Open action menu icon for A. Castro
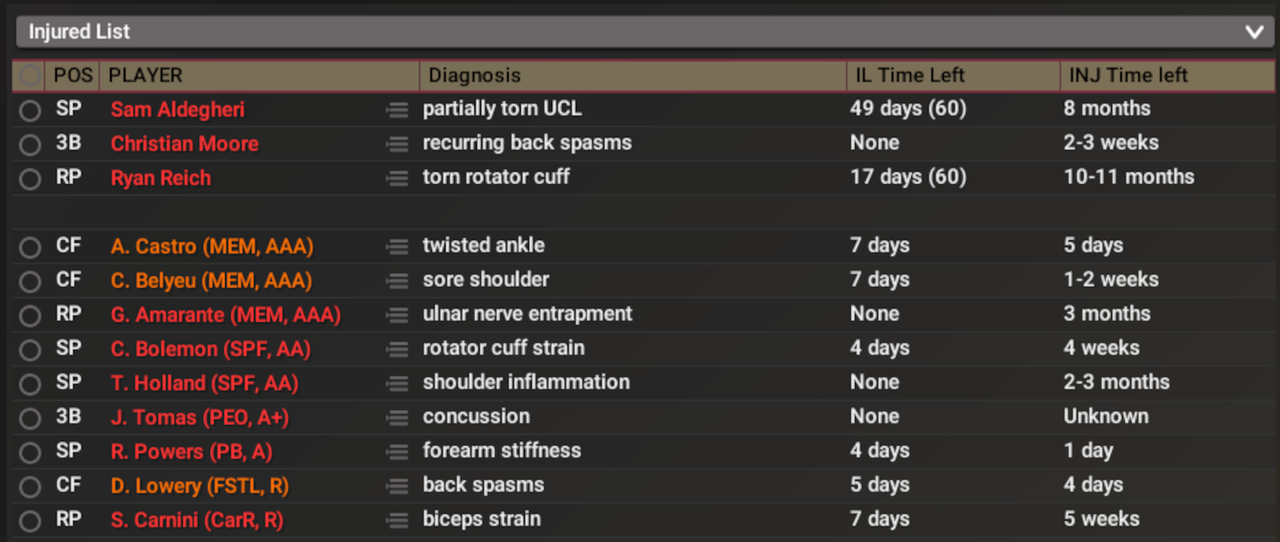This screenshot has height=542, width=1280. point(397,247)
